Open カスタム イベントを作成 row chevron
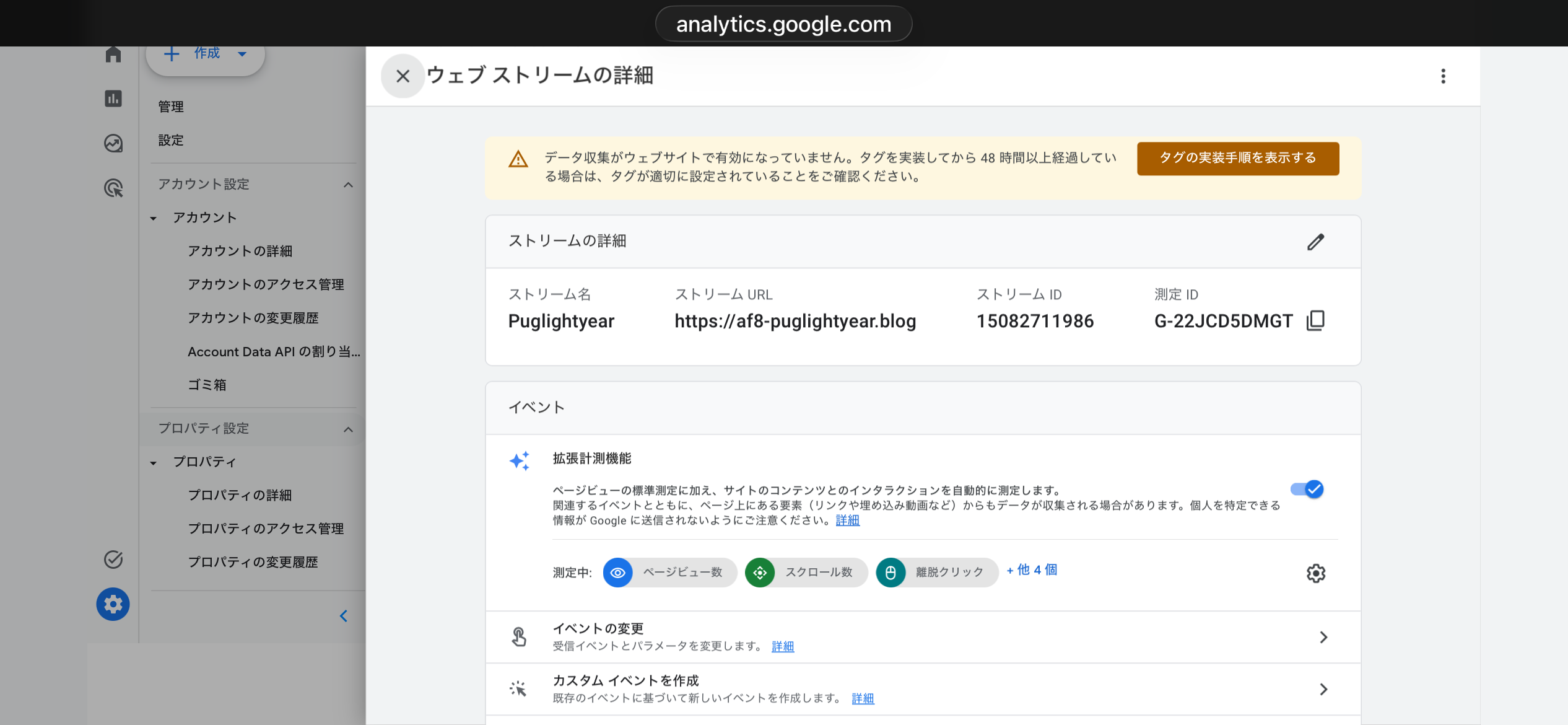The width and height of the screenshot is (1568, 725). click(1323, 689)
